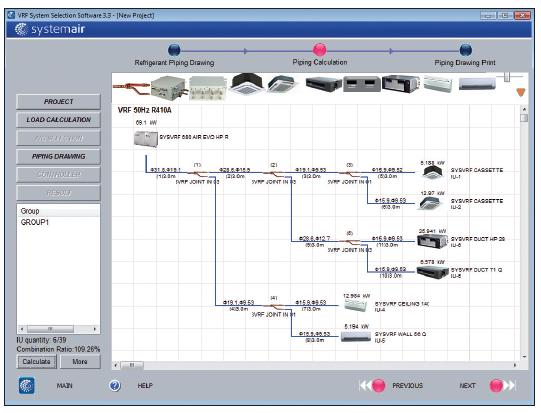Click drawing scroll-down arrow
Viewport: 541px width, 413px height.
click(x=524, y=357)
